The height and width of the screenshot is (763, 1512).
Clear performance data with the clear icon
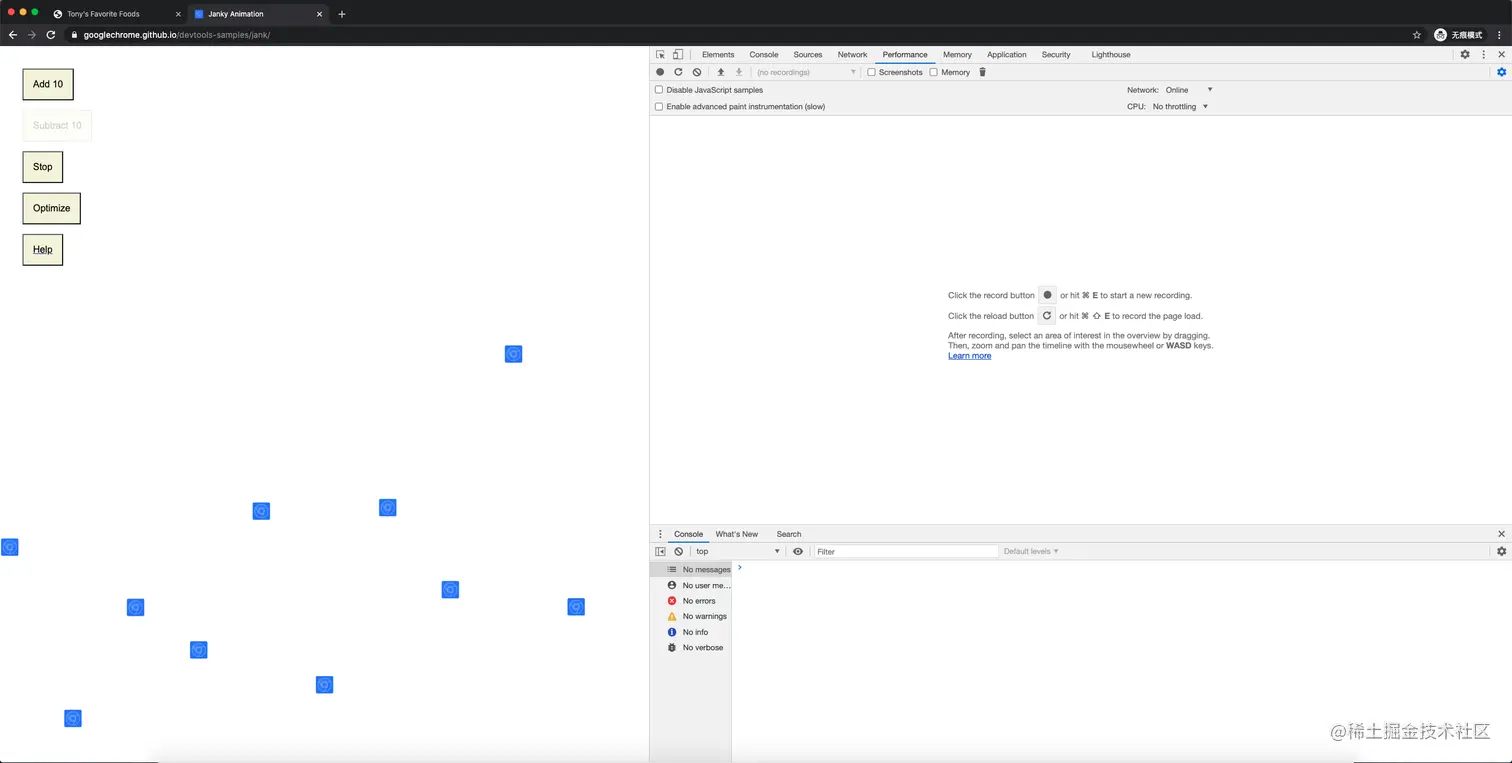[x=697, y=72]
